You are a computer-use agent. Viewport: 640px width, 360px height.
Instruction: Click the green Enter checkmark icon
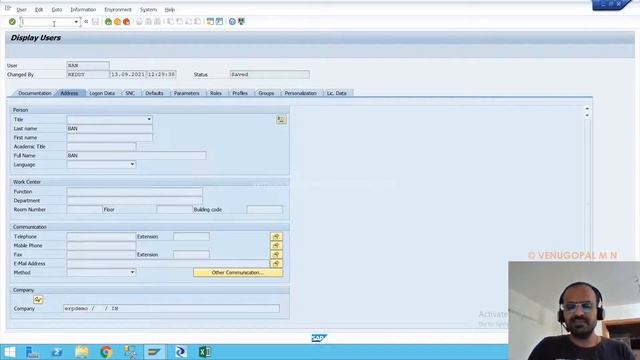pyautogui.click(x=12, y=22)
